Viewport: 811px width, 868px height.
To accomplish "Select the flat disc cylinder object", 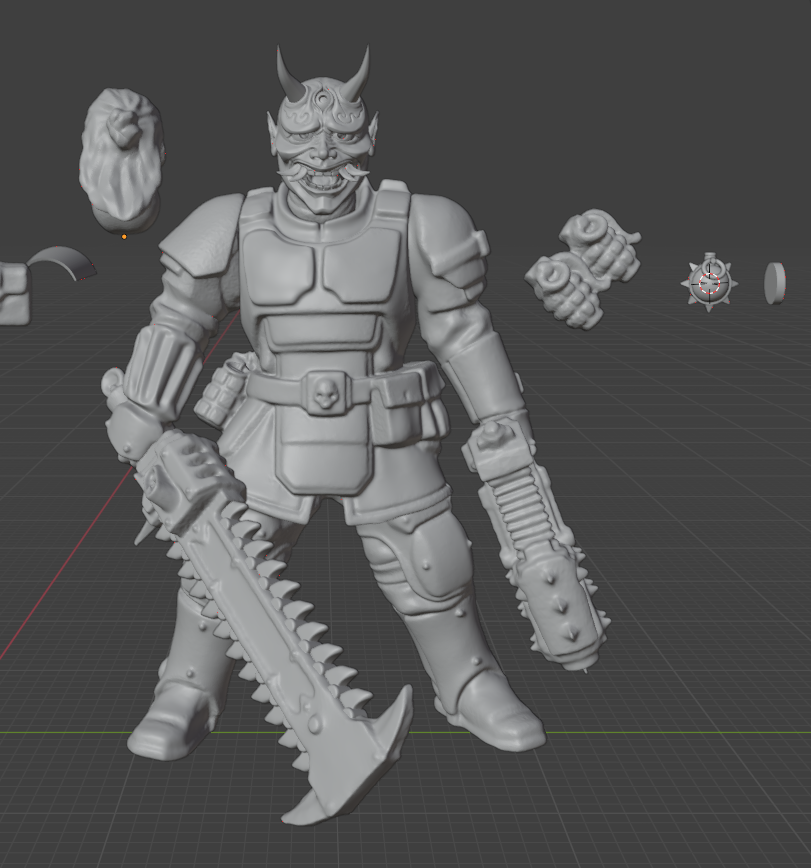I will [x=775, y=283].
